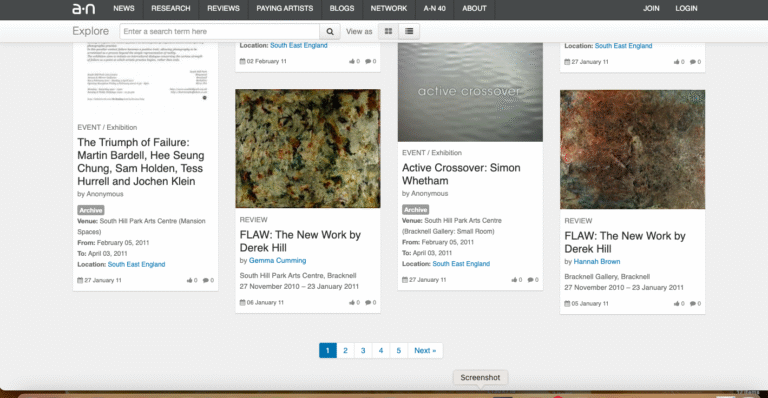Open The Triumph of Failure exhibition title
Image resolution: width=768 pixels, height=398 pixels.
141,162
